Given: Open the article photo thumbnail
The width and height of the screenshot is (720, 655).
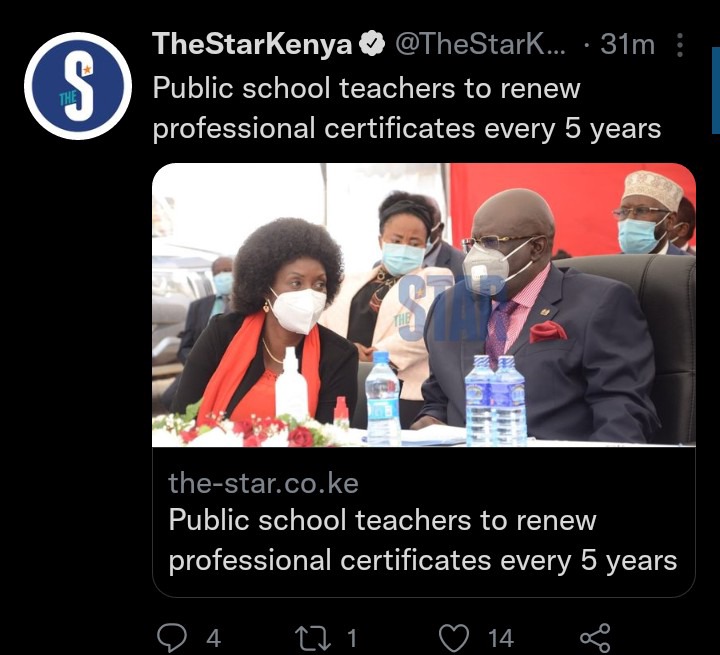Looking at the screenshot, I should pos(424,305).
